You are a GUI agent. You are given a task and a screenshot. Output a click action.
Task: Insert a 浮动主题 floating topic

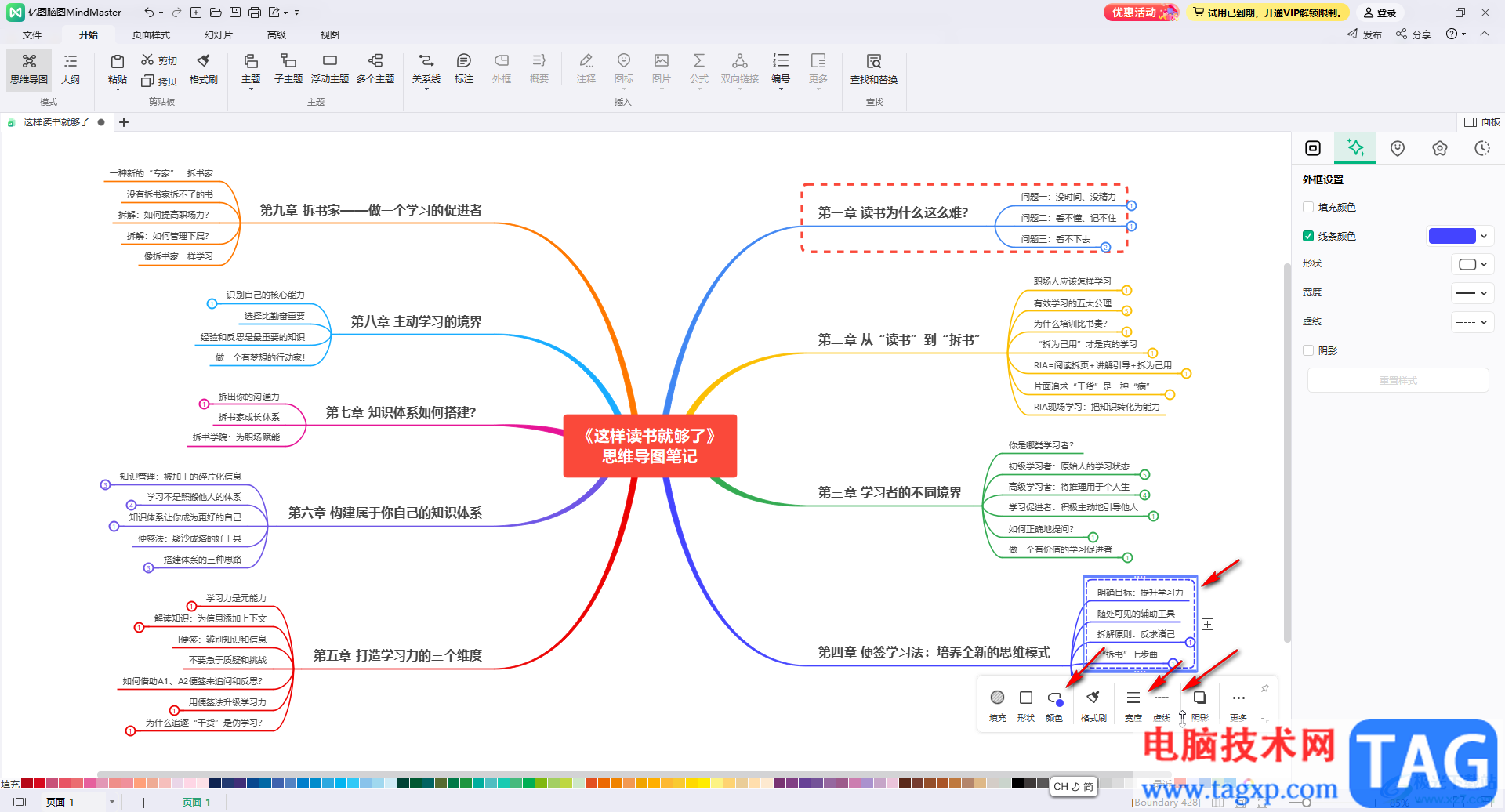tap(330, 70)
